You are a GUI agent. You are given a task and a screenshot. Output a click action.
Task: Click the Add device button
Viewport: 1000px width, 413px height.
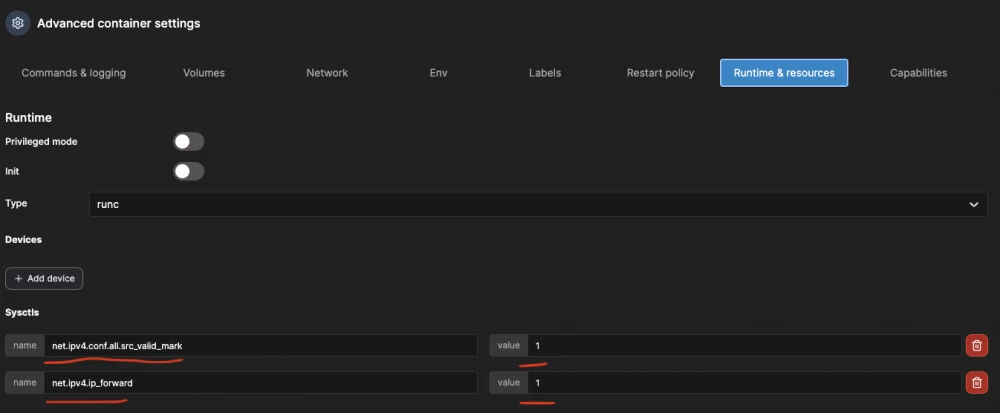coord(44,278)
